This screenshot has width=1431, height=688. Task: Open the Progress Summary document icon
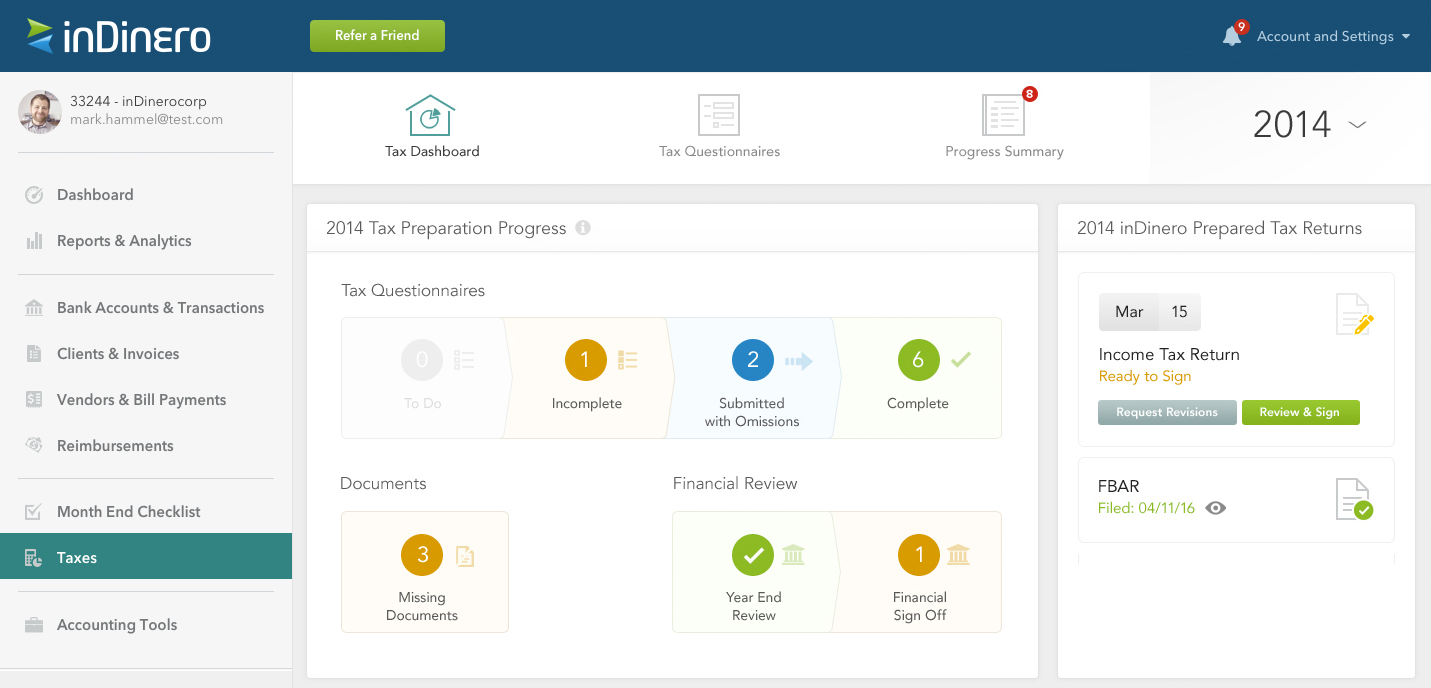click(x=1004, y=115)
